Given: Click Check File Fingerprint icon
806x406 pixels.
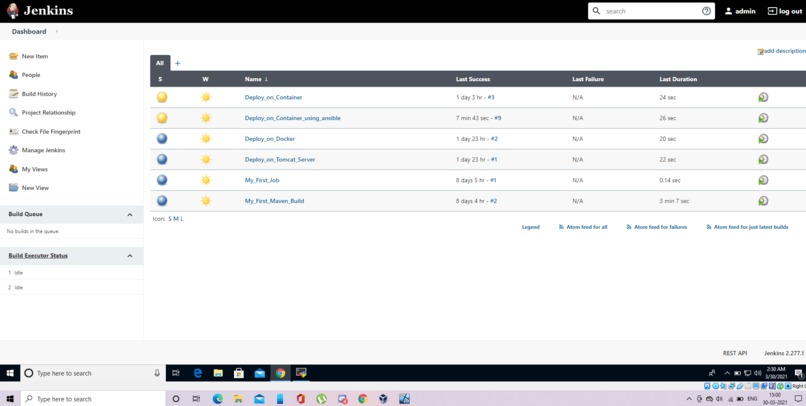Looking at the screenshot, I should click(x=13, y=132).
